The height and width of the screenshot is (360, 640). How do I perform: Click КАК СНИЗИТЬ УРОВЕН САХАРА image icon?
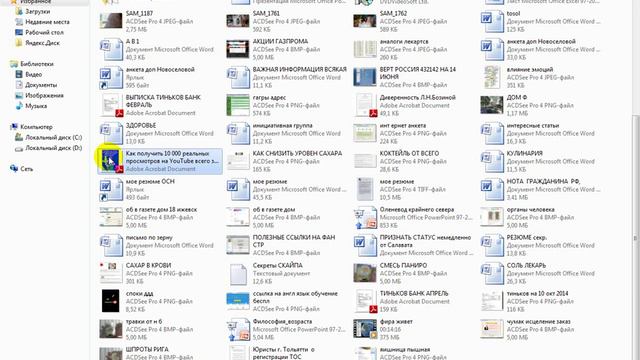[x=238, y=161]
